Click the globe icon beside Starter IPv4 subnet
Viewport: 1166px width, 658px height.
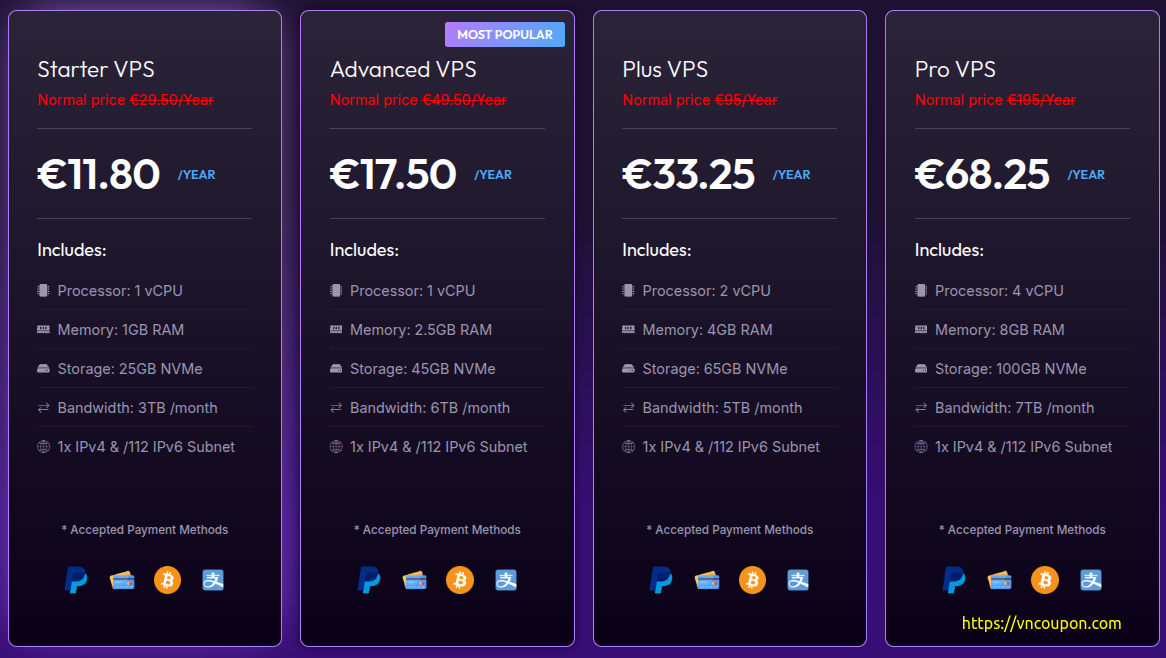pos(43,447)
